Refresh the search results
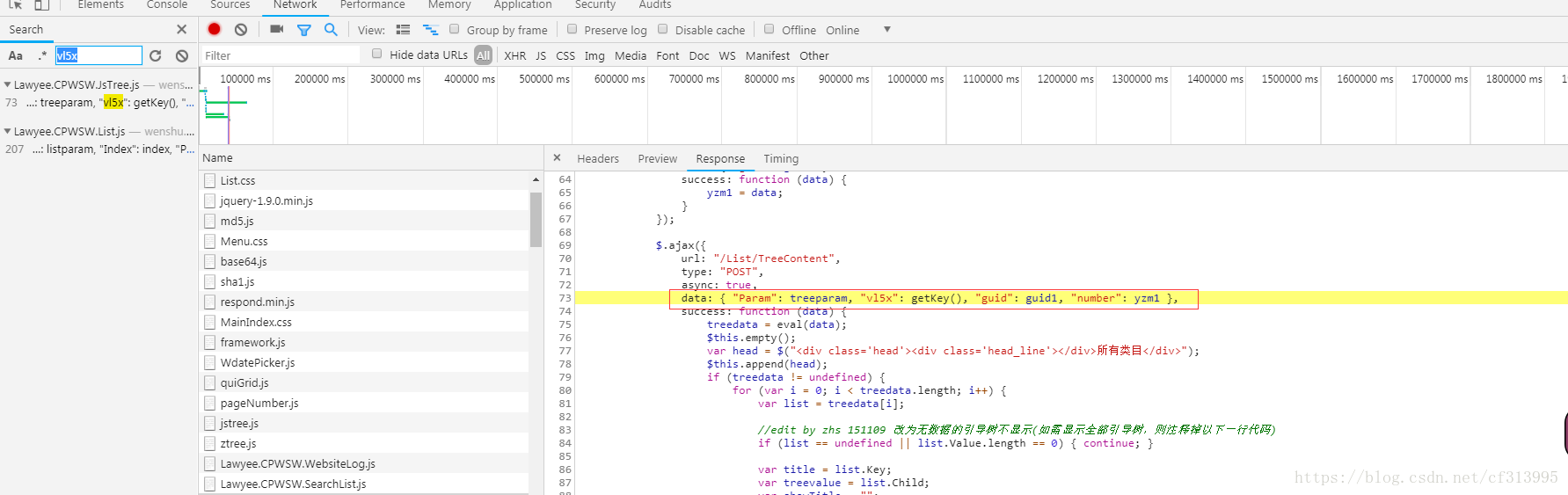This screenshot has height=495, width=1568. coord(156,55)
